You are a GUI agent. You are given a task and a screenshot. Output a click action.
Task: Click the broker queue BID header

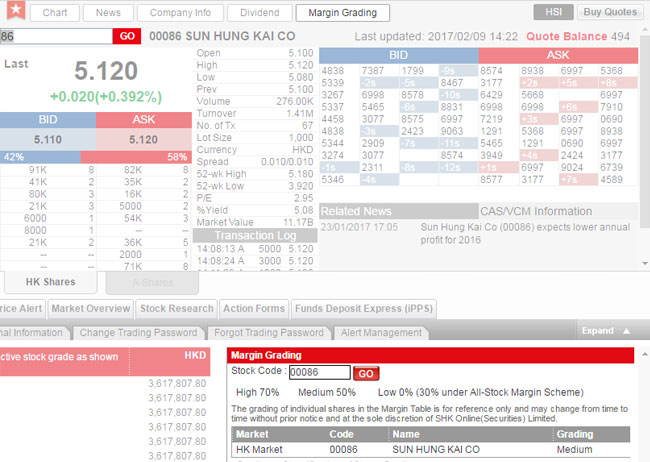pos(398,55)
